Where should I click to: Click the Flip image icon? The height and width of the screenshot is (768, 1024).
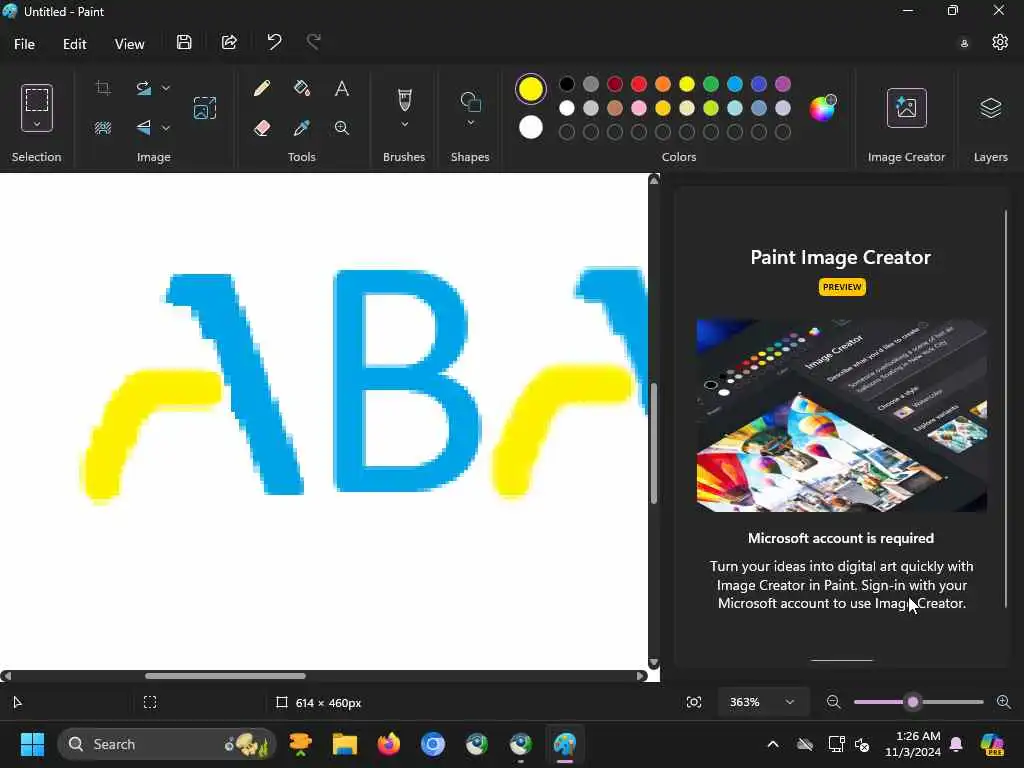pyautogui.click(x=144, y=128)
